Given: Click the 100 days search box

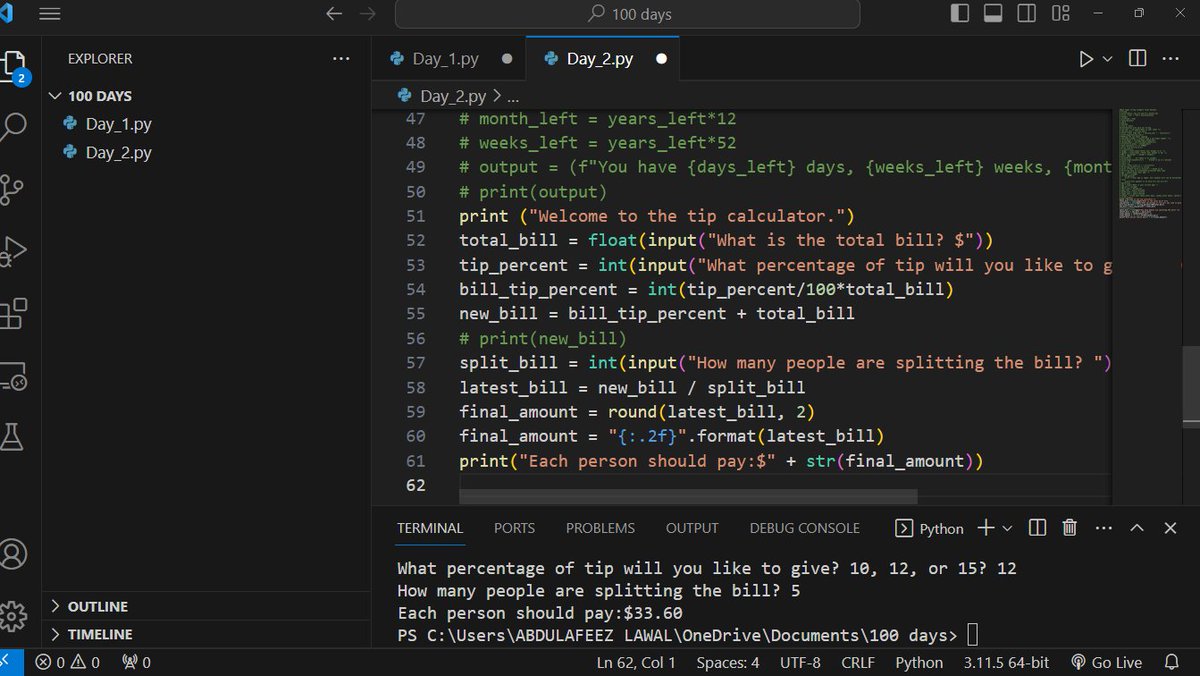Looking at the screenshot, I should click(627, 14).
